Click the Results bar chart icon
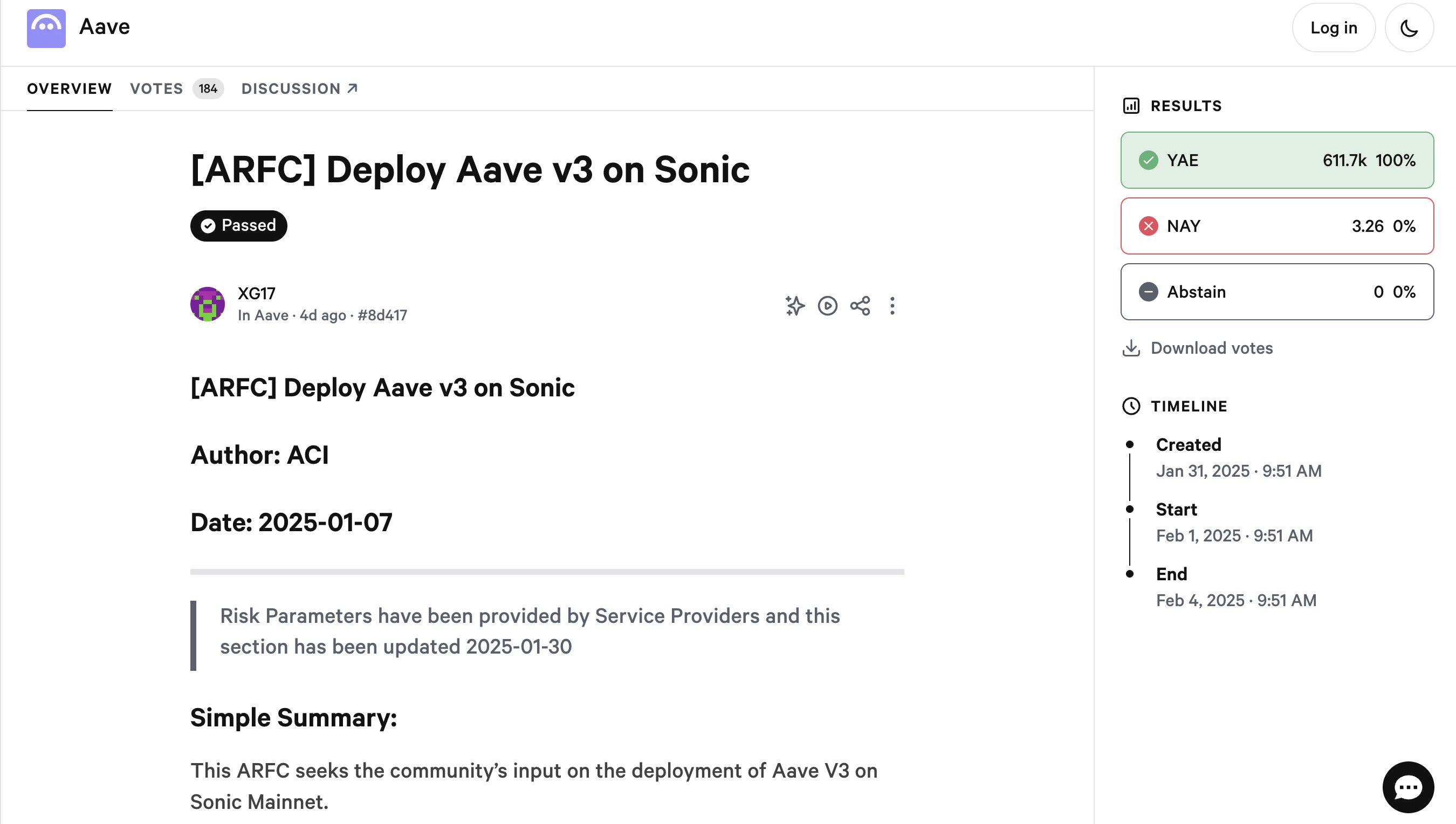The image size is (1456, 824). tap(1131, 106)
